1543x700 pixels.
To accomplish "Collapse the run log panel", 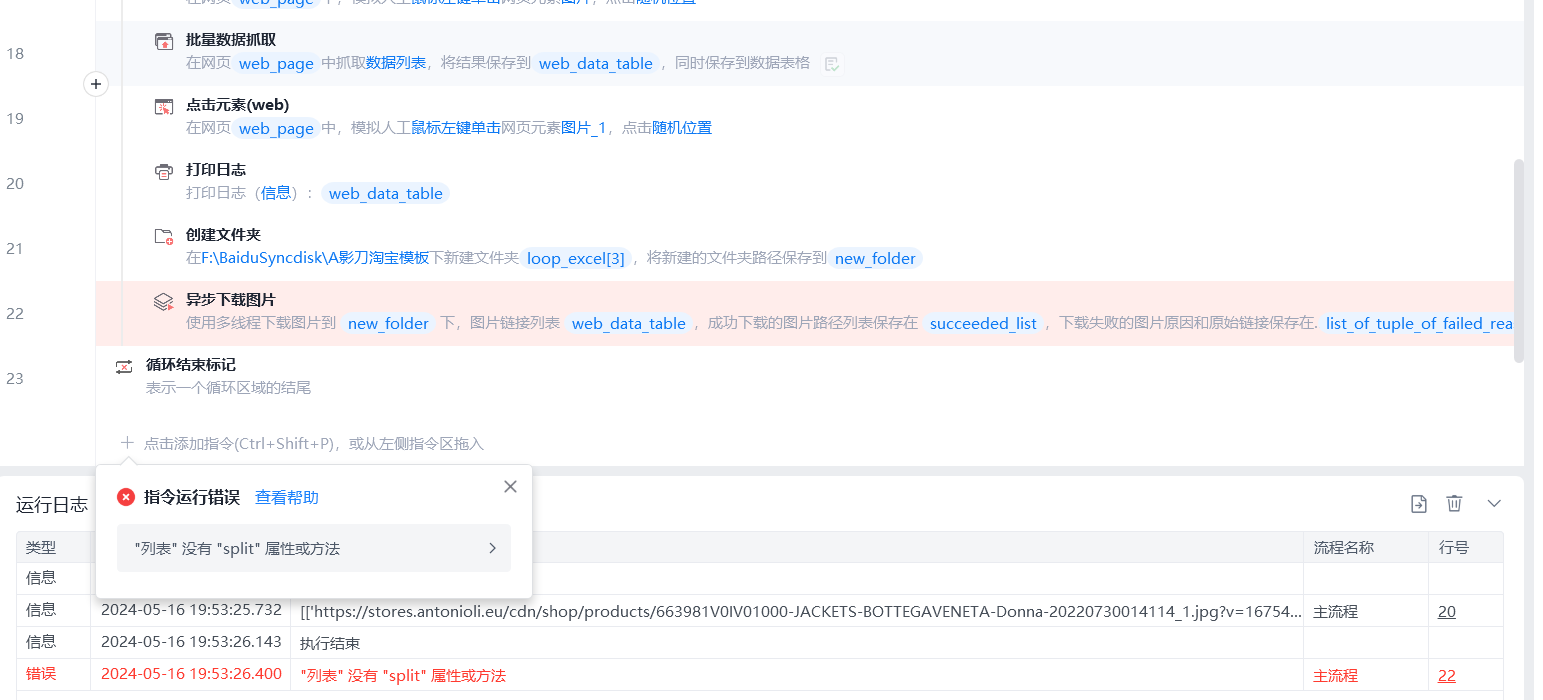I will (1494, 503).
